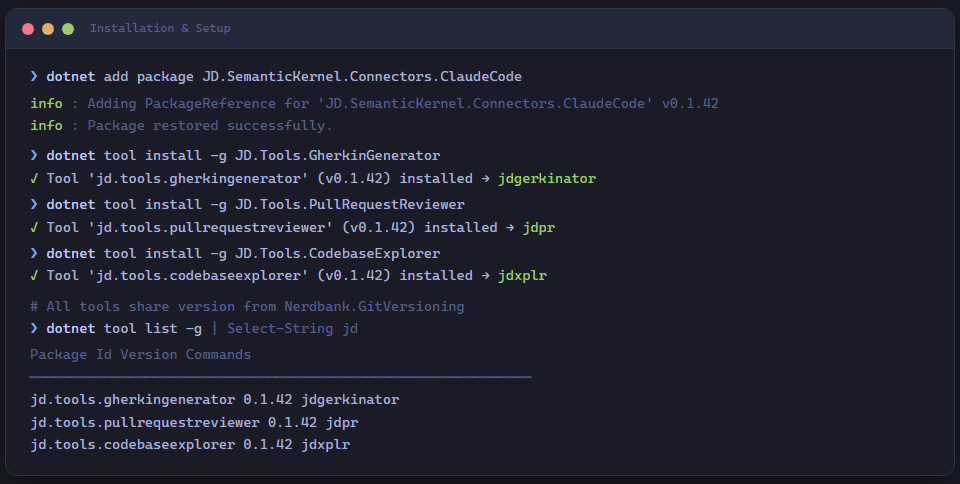
Task: Click the prompt chevron before 'dotnet add package'
Action: [x=34, y=76]
